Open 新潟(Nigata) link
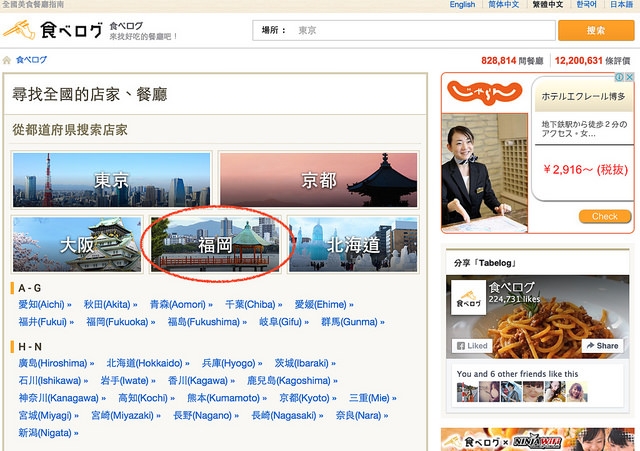 pyautogui.click(x=48, y=433)
